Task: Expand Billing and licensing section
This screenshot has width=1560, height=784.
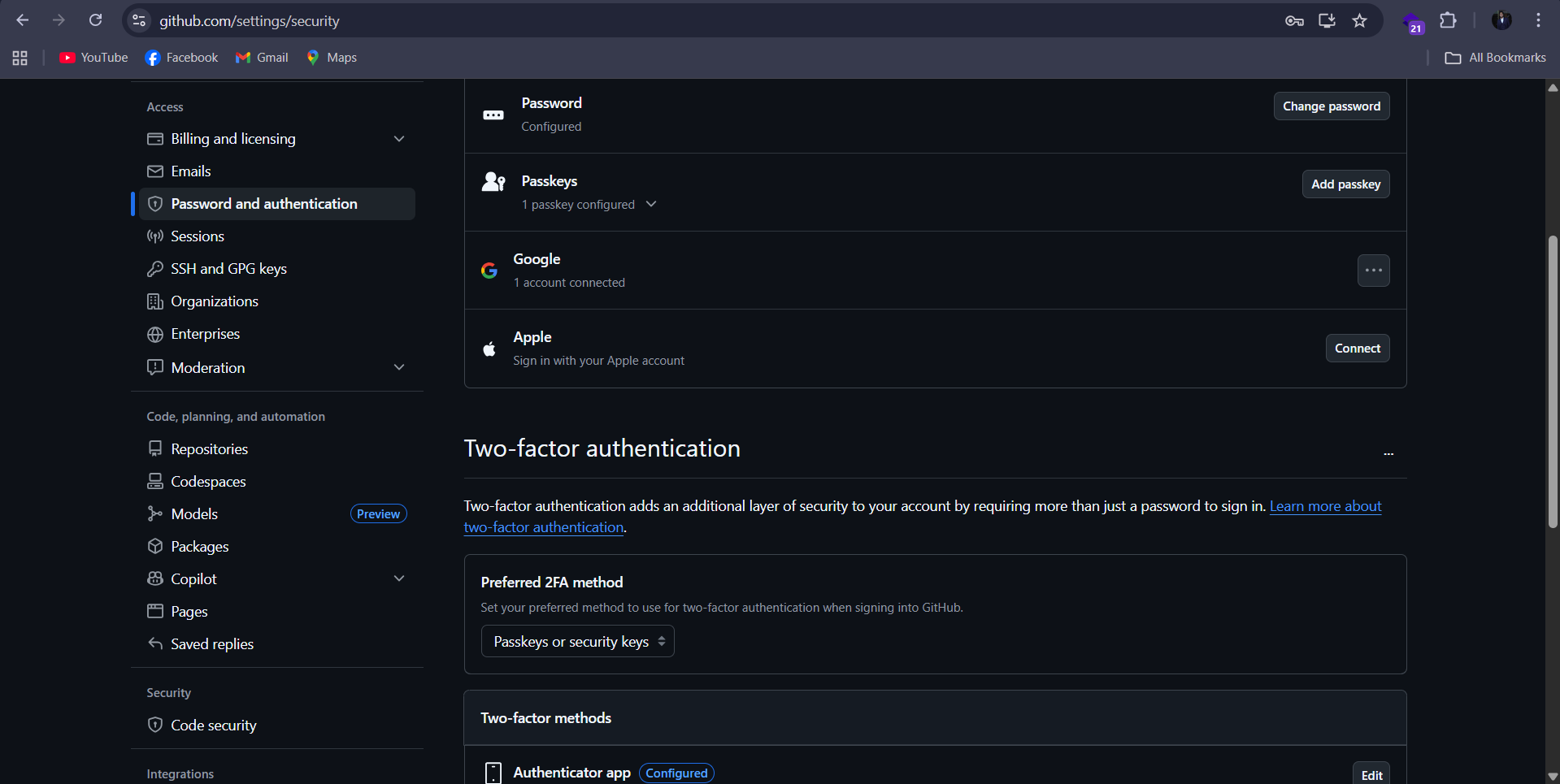Action: point(399,139)
